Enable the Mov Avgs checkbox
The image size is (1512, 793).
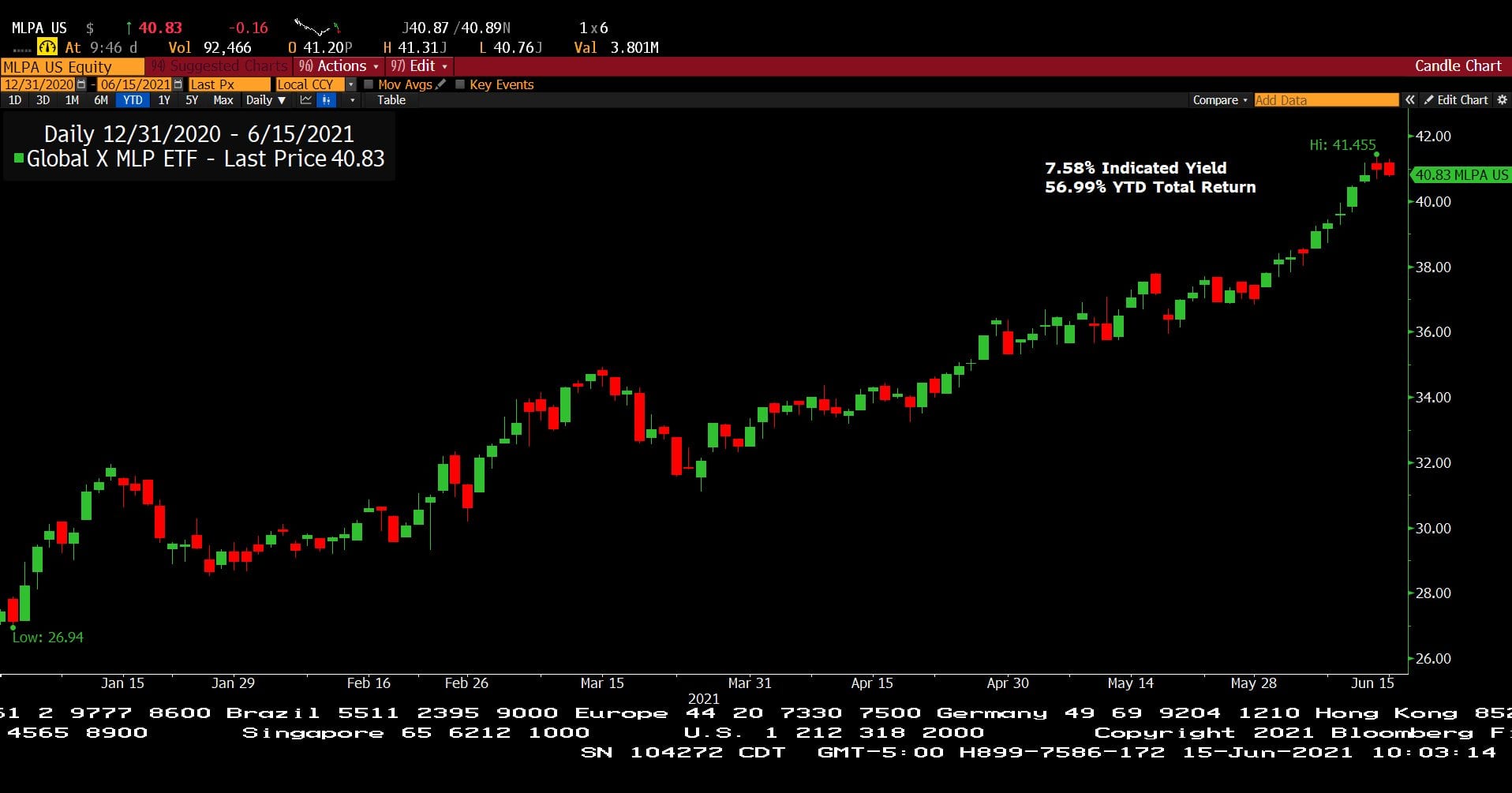(369, 84)
